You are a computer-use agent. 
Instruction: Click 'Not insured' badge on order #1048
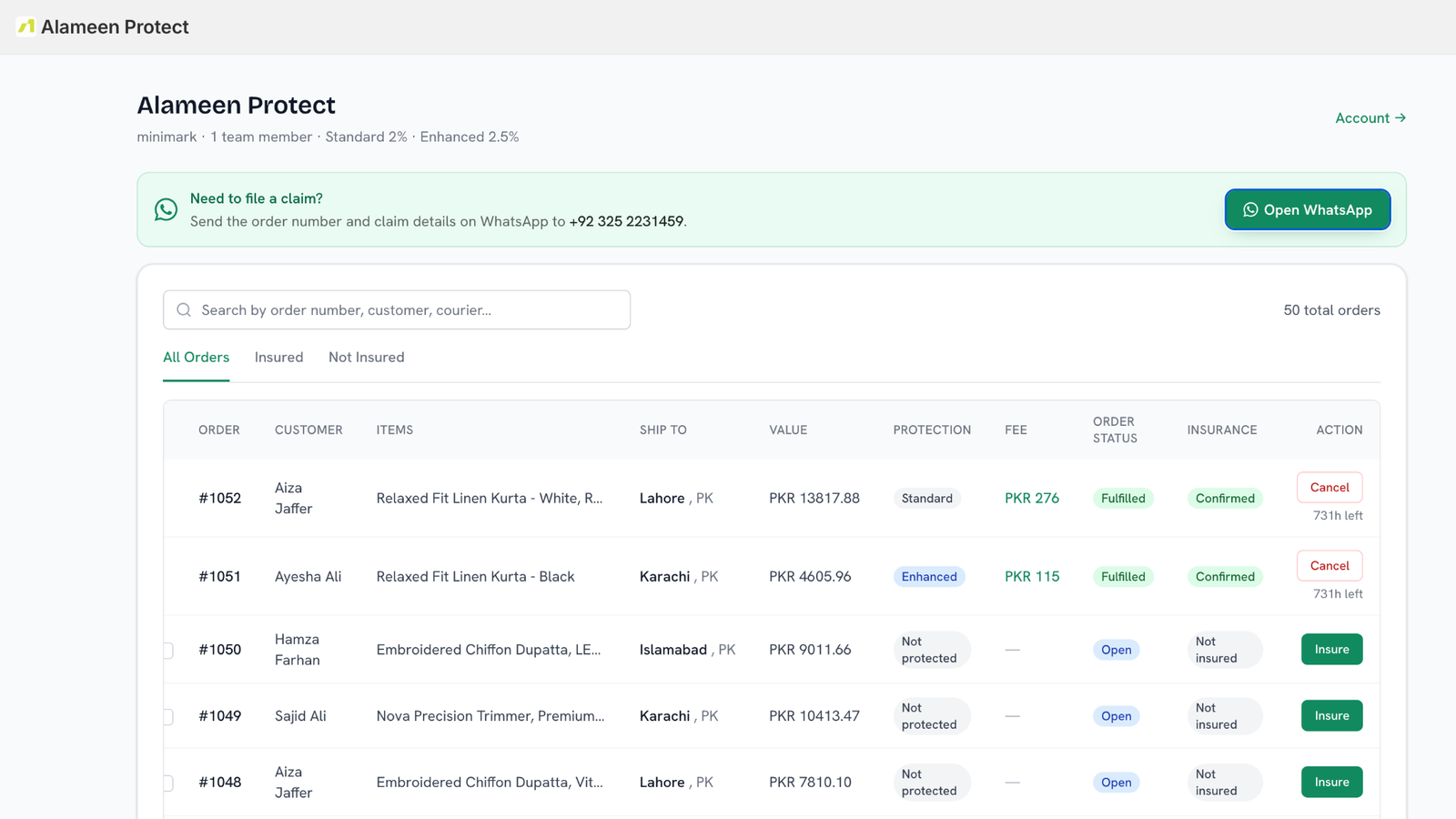tap(1225, 783)
